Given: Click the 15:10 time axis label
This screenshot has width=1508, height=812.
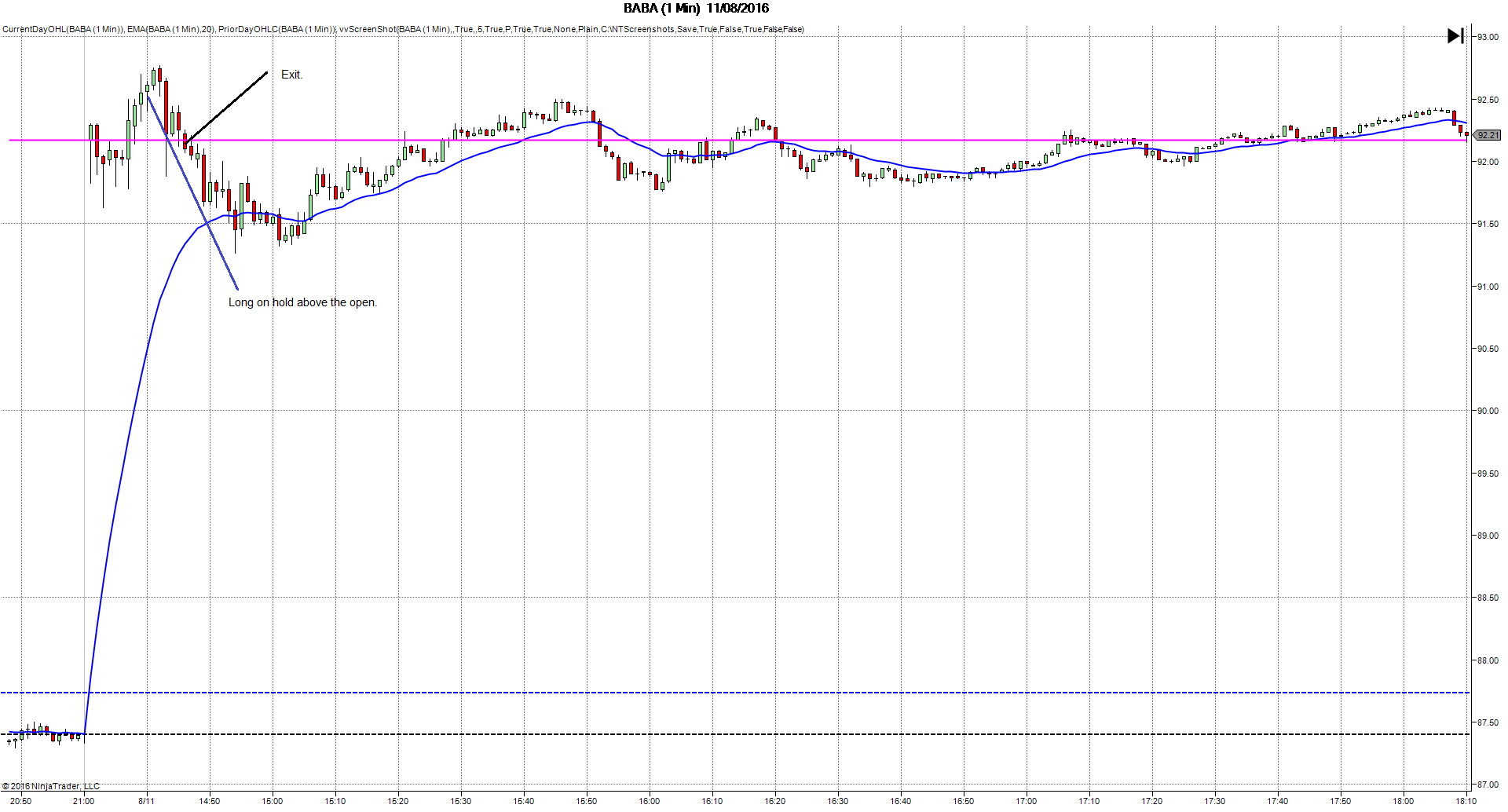Looking at the screenshot, I should [x=335, y=801].
